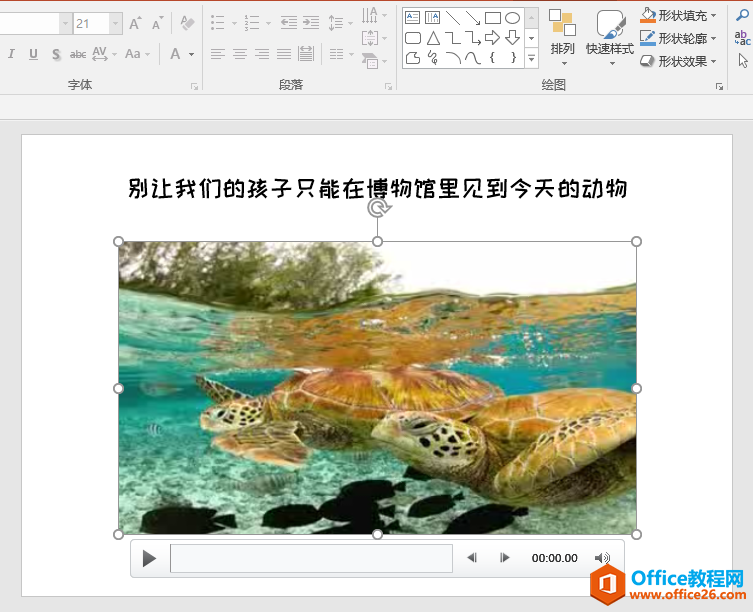Open Replace with the ab-ac icon

(x=742, y=38)
